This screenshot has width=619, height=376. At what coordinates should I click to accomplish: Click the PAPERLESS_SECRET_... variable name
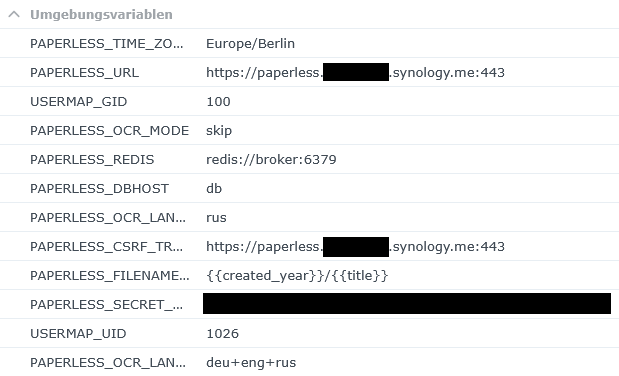pyautogui.click(x=107, y=305)
